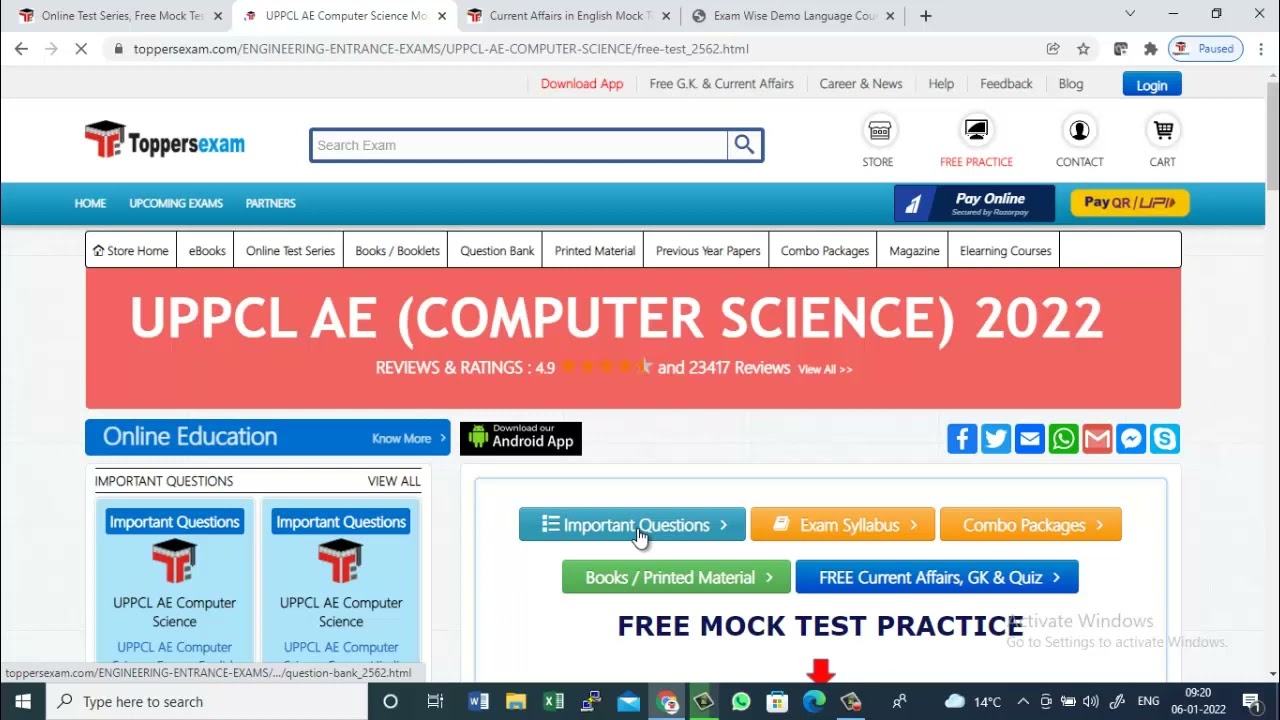Image resolution: width=1280 pixels, height=720 pixels.
Task: Open Chrome extensions puzzle icon
Action: point(1150,49)
